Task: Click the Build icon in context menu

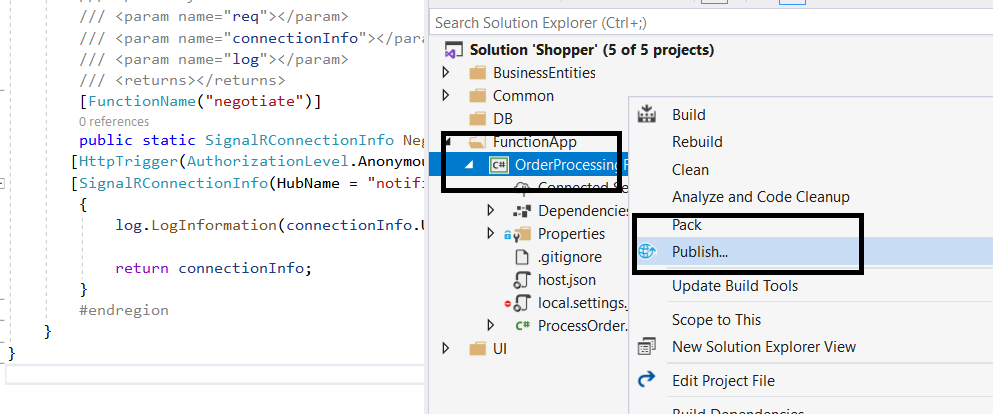Action: (x=647, y=114)
